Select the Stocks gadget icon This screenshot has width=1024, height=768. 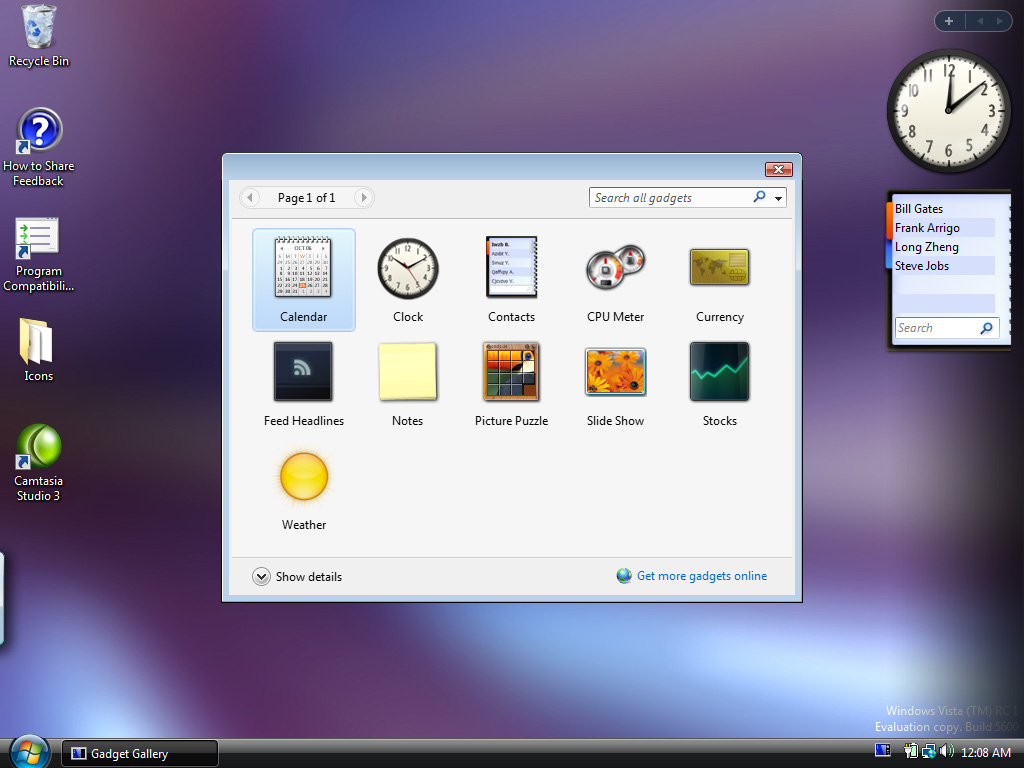(719, 371)
